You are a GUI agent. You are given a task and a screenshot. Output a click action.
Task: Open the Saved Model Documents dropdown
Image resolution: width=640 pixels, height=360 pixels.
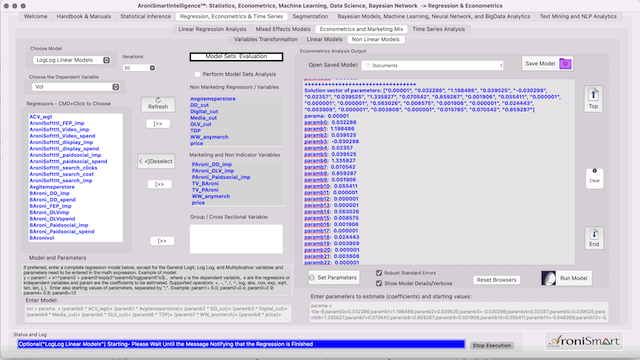click(433, 65)
